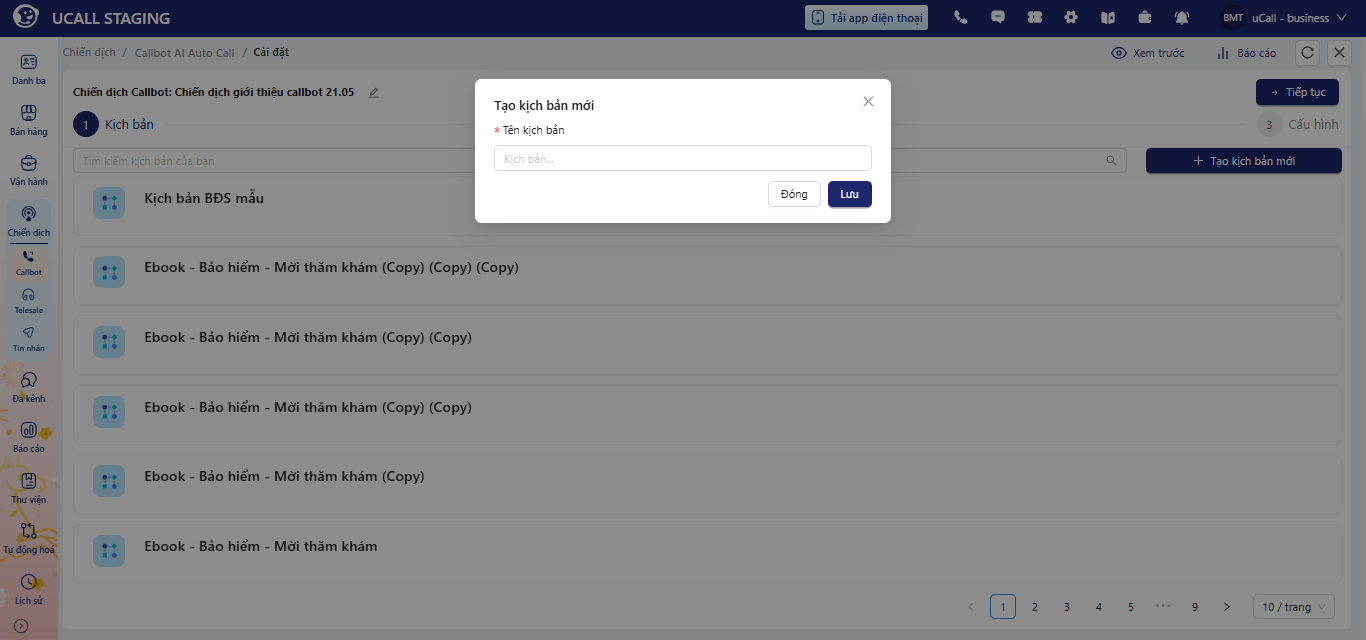Close the settings page with X button

point(1340,53)
